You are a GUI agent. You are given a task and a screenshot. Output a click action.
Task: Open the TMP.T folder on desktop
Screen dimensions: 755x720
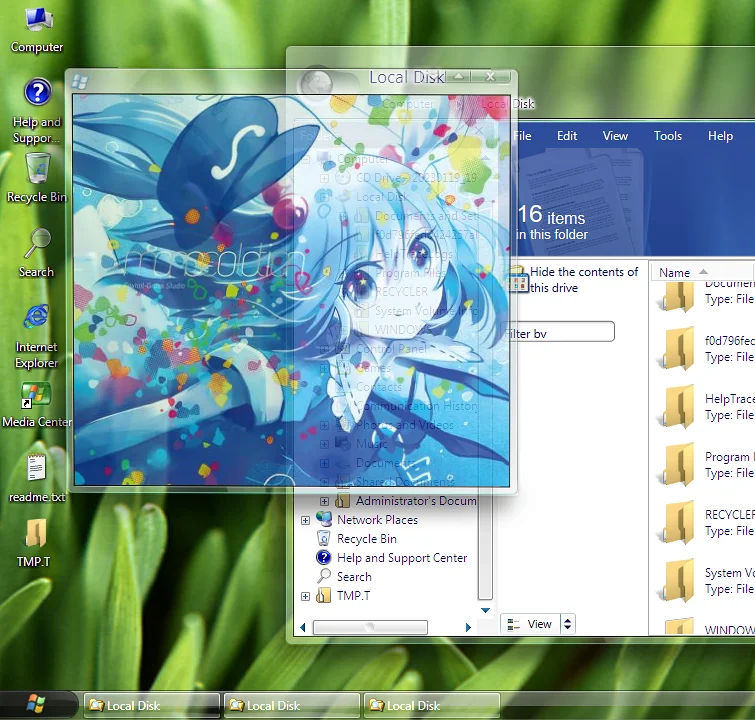(34, 535)
